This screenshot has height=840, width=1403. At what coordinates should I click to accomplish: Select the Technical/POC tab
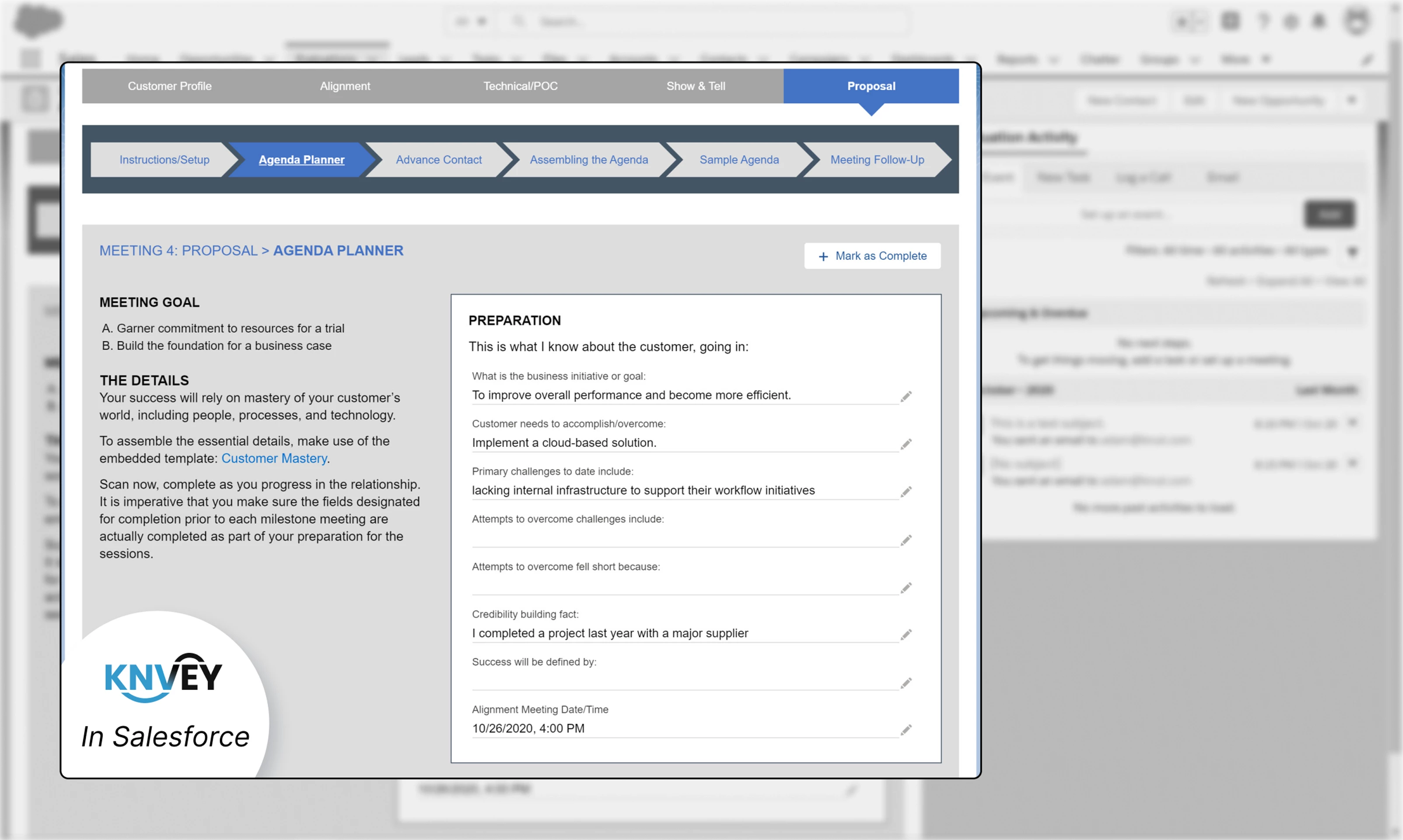click(x=520, y=86)
